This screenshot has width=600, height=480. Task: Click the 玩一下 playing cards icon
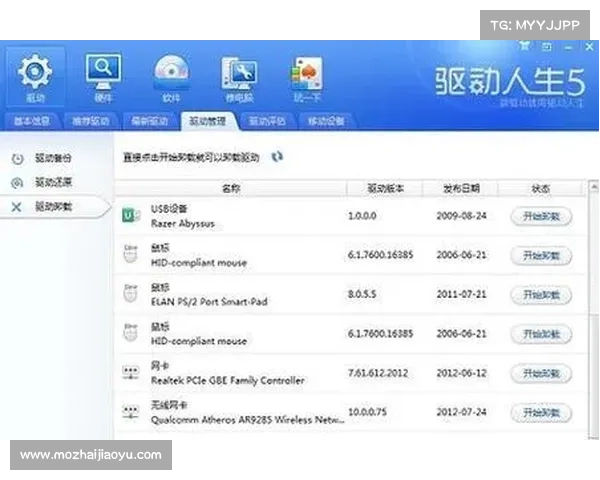(x=306, y=76)
